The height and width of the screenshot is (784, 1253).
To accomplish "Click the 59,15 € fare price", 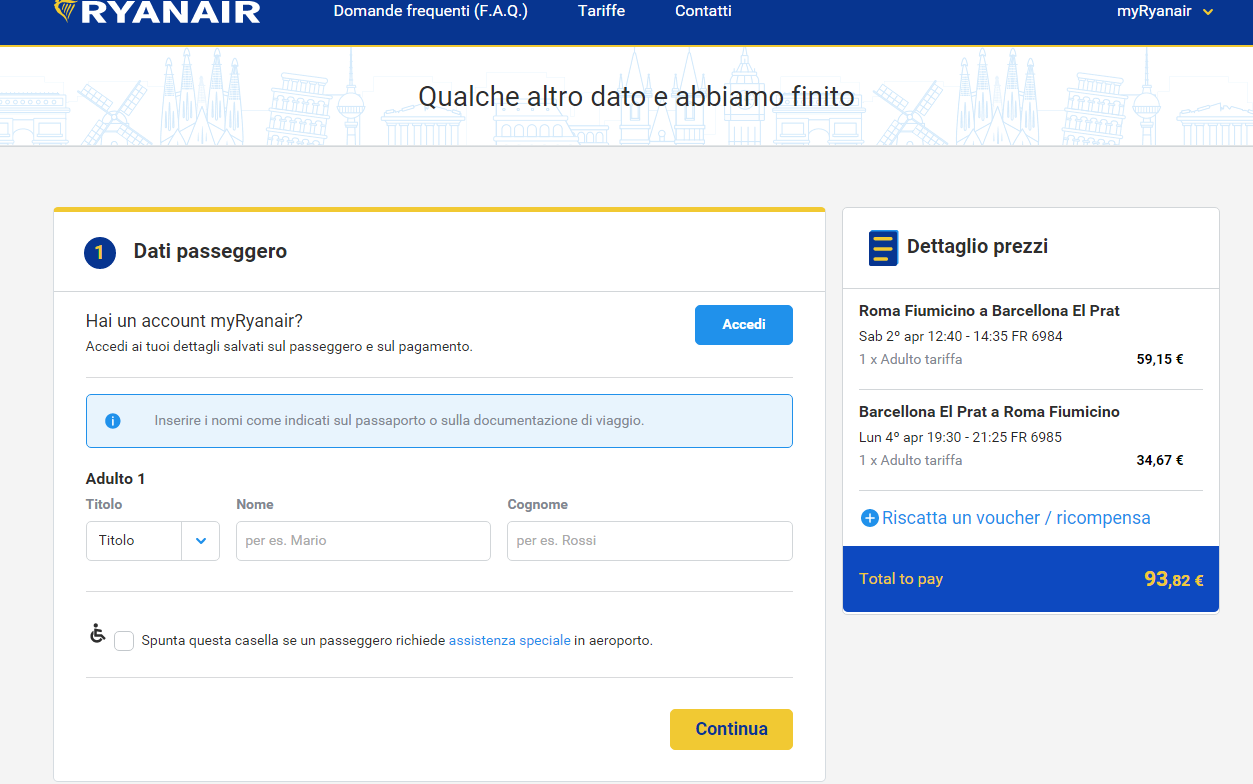I will click(x=1160, y=359).
